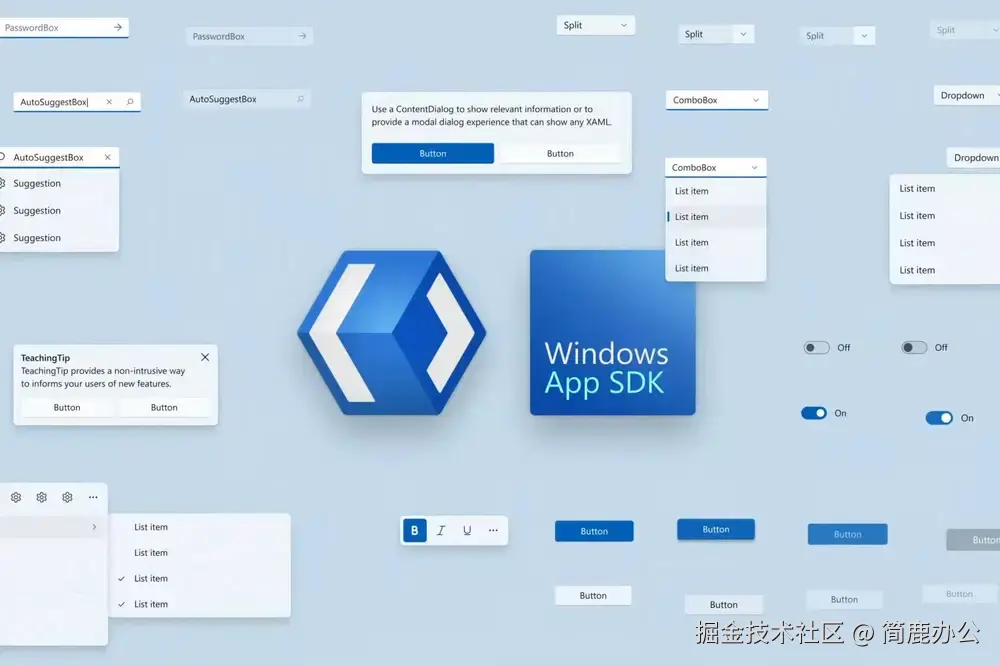1000x666 pixels.
Task: Collapse the expanded ComboBox via its chevron
Action: coord(754,168)
